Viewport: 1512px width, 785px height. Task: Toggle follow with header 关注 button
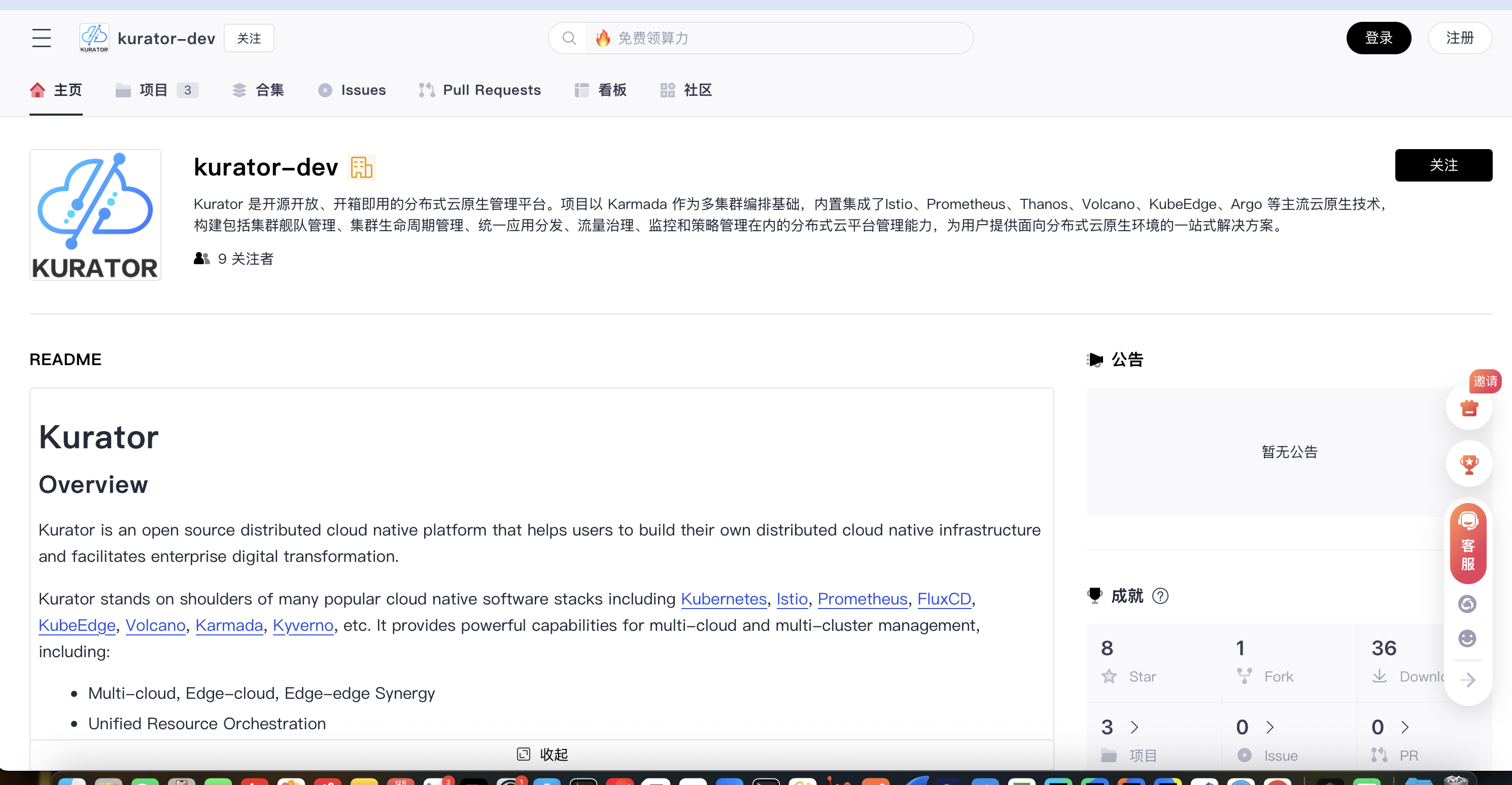[x=249, y=38]
